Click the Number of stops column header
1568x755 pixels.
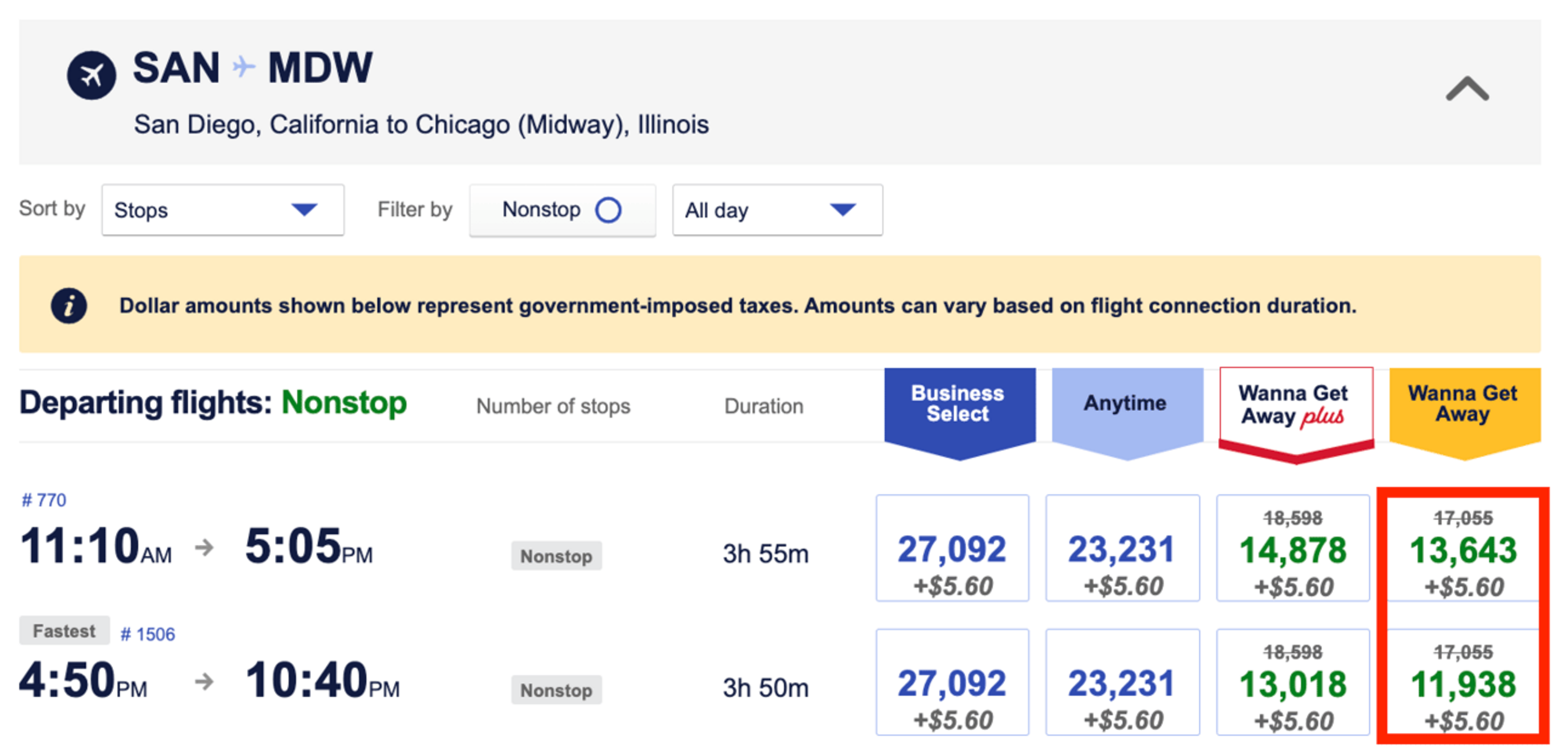click(553, 406)
